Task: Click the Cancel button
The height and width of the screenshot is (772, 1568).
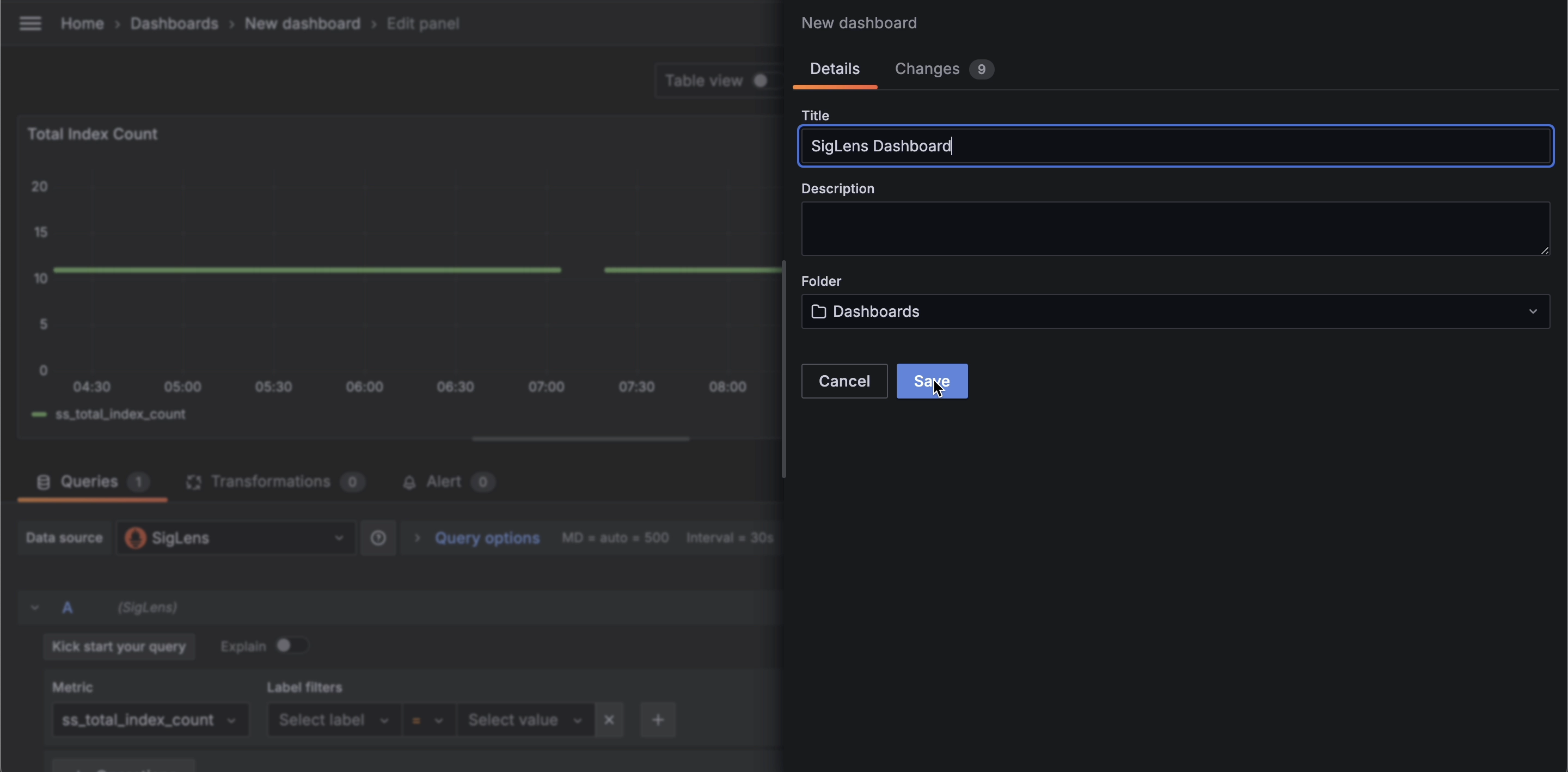Action: click(x=844, y=381)
